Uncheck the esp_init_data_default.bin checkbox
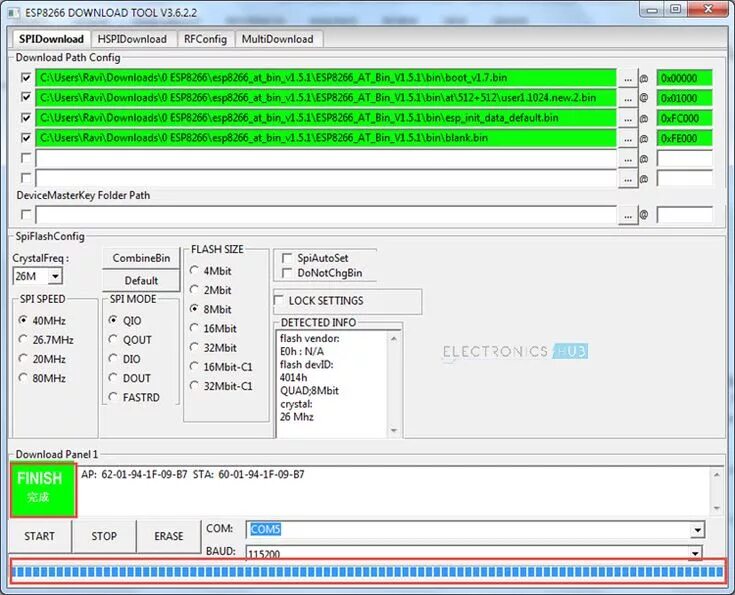 point(26,117)
